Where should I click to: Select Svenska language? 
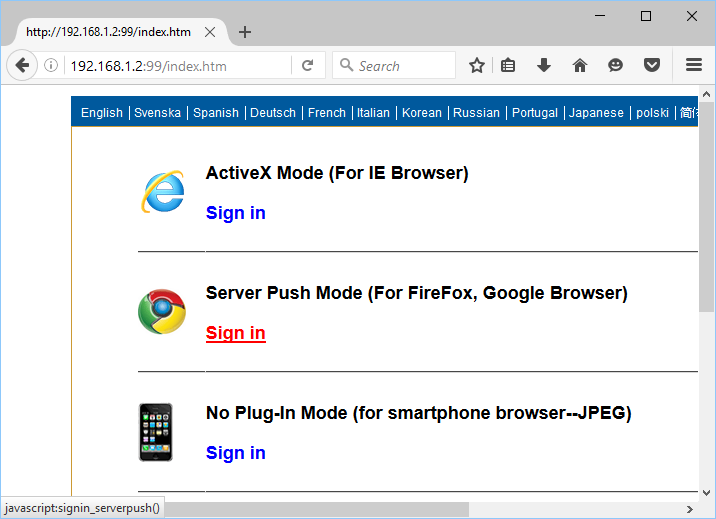(x=158, y=113)
